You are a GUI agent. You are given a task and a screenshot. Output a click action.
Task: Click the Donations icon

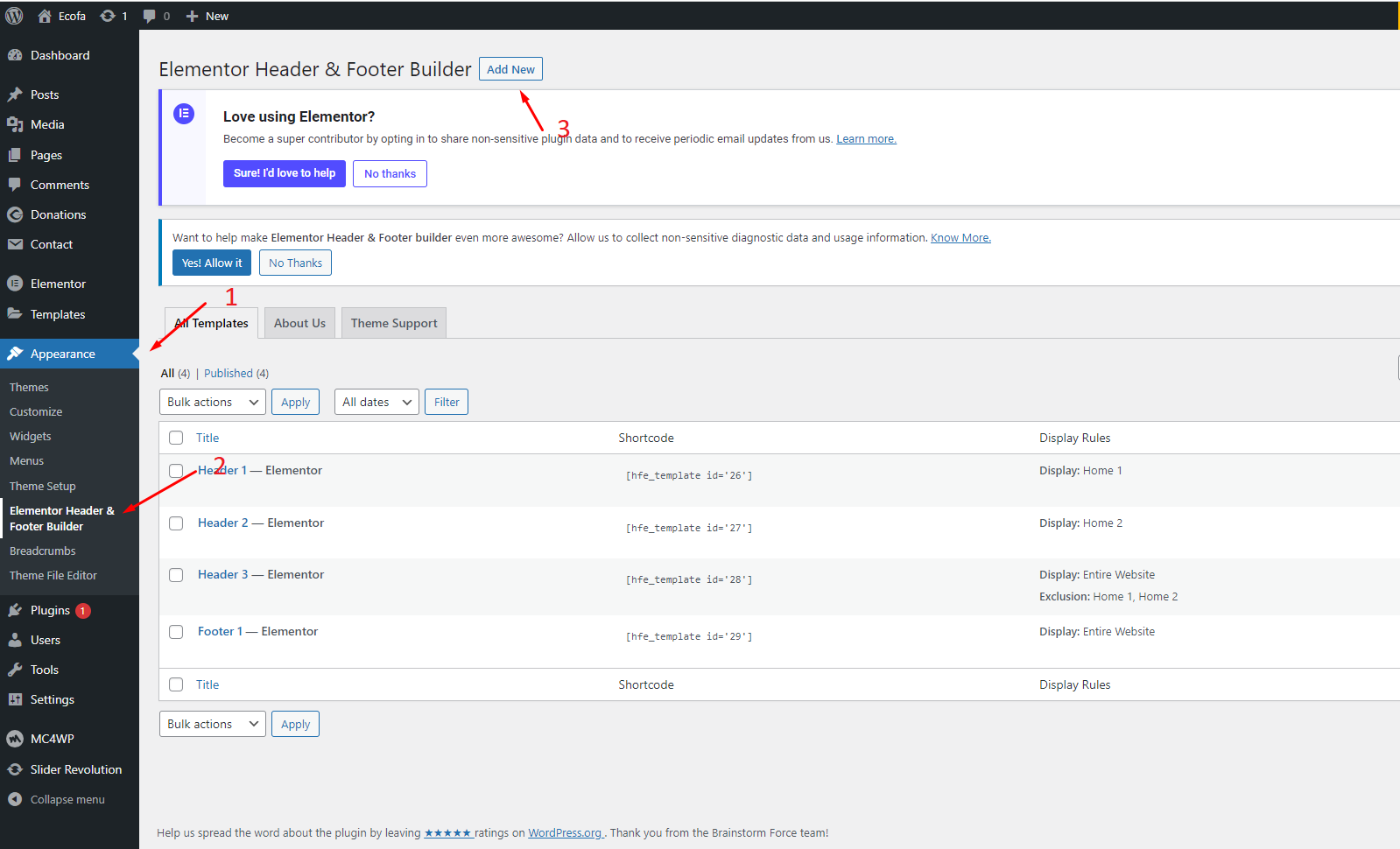tap(15, 214)
